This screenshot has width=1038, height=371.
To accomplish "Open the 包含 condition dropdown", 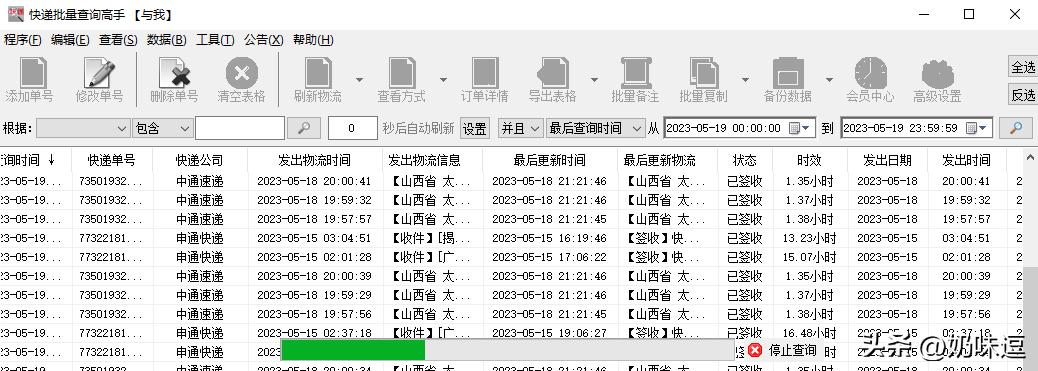I will click(162, 128).
